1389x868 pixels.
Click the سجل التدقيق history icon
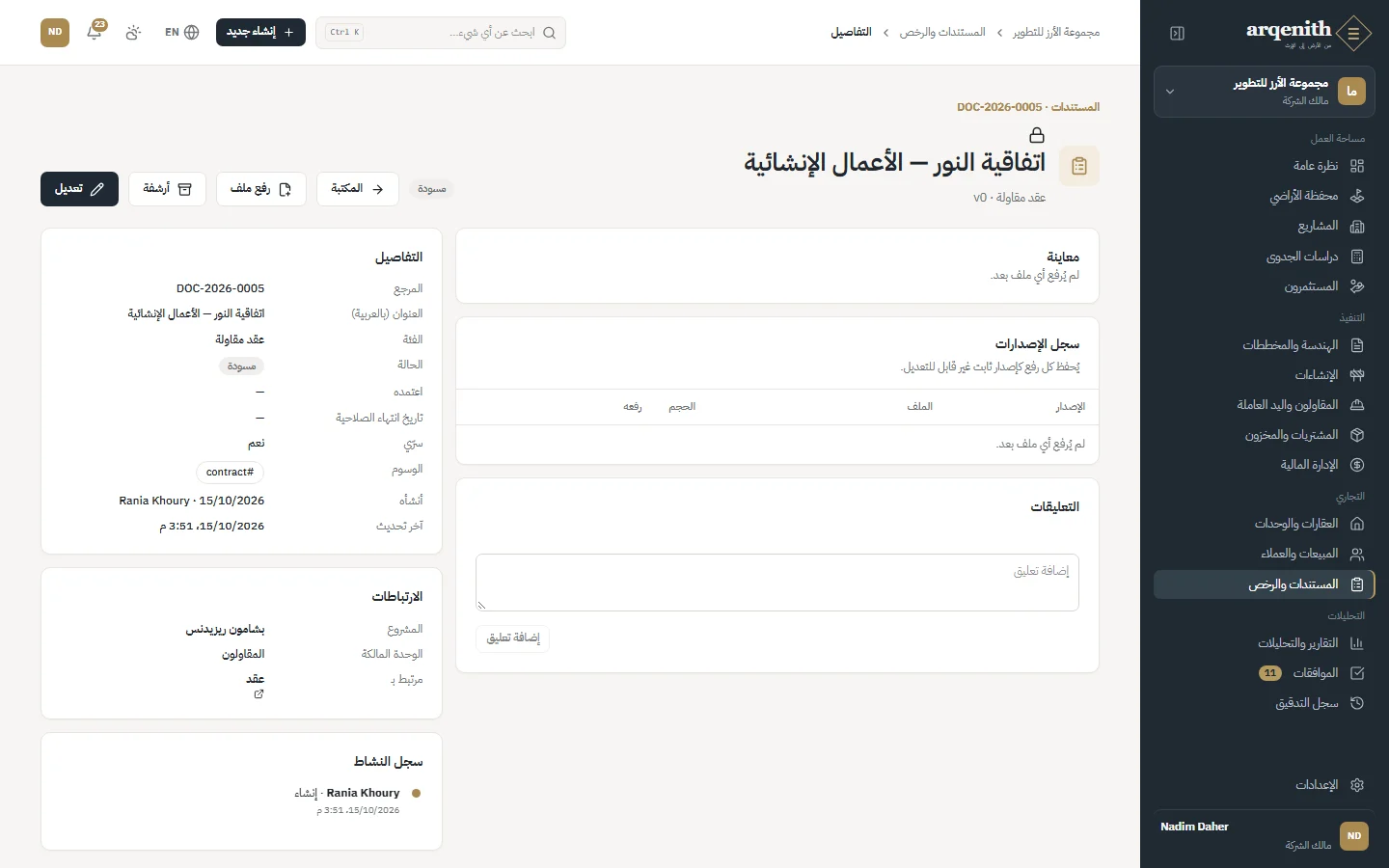click(1357, 703)
